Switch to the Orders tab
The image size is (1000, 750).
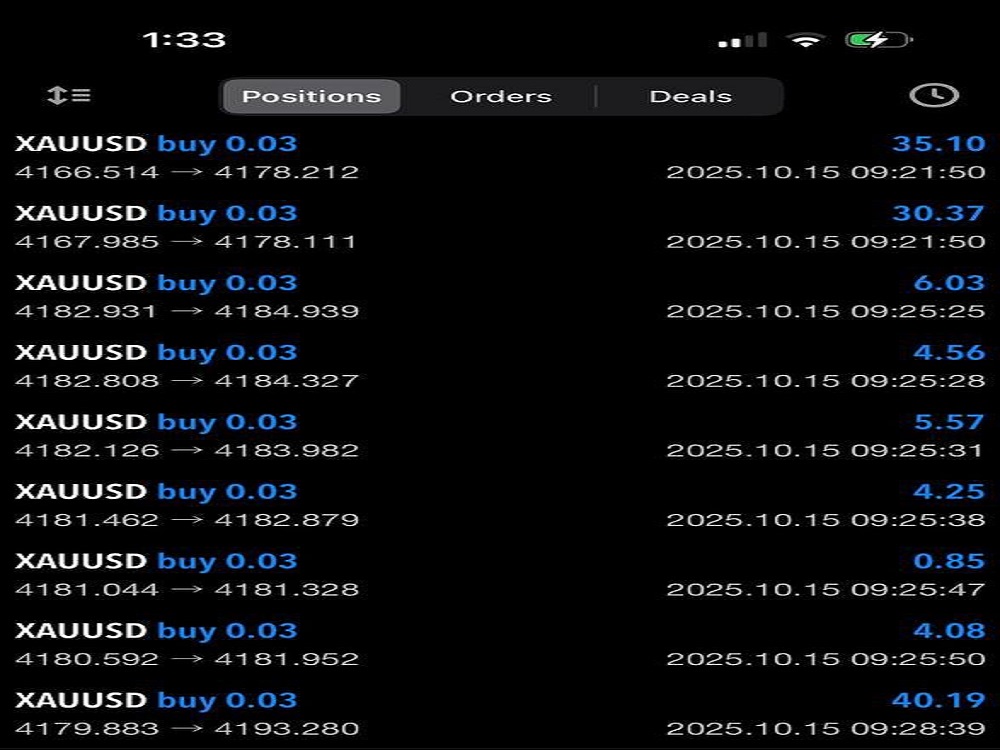click(x=501, y=96)
